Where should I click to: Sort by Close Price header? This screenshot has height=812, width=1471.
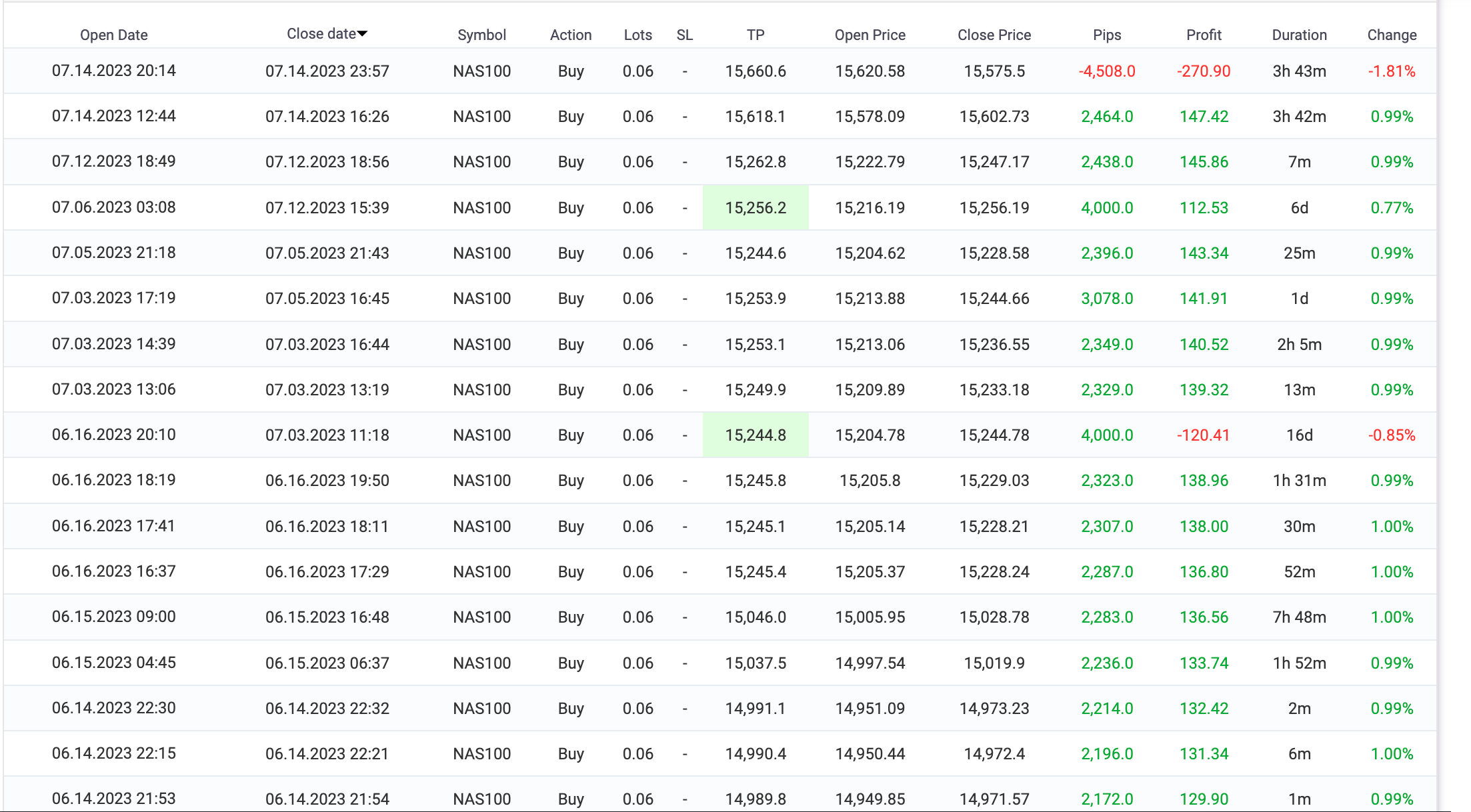tap(994, 35)
